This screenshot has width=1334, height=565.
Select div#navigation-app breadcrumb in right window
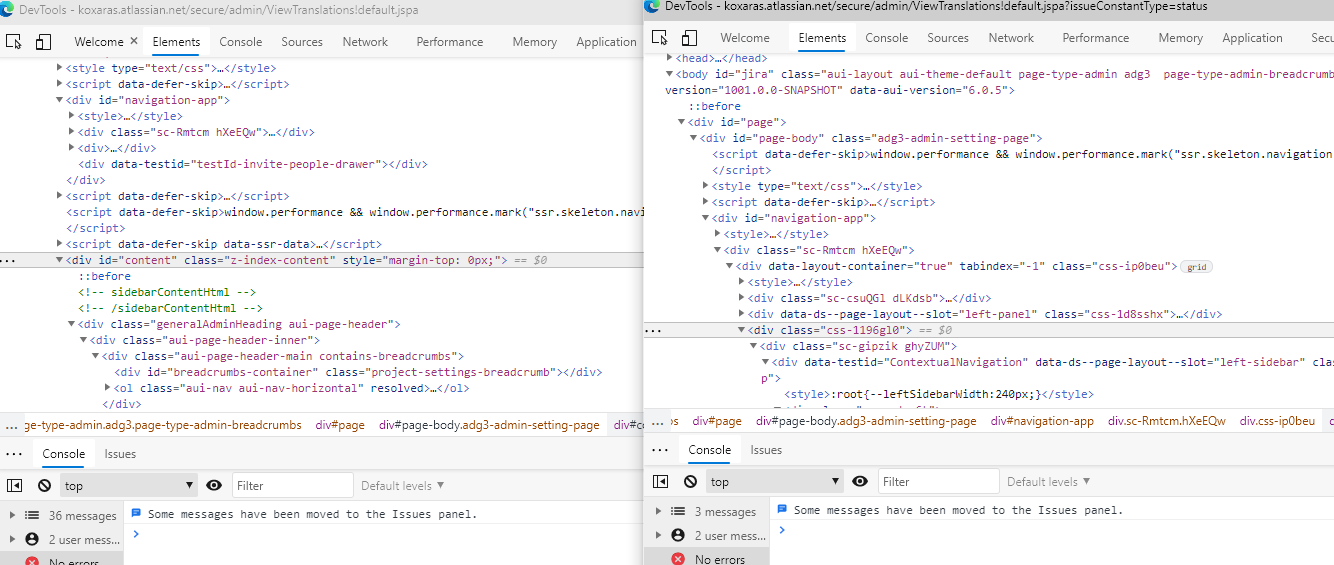point(1042,421)
